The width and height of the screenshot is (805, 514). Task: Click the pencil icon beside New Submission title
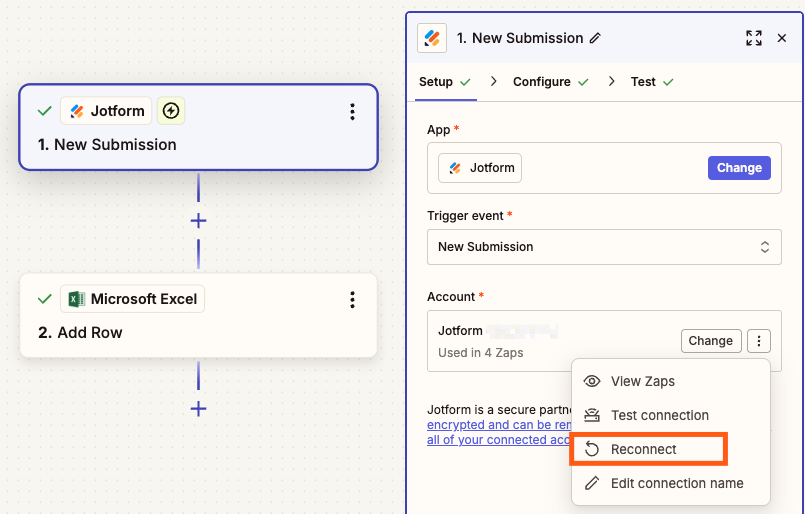(x=595, y=38)
